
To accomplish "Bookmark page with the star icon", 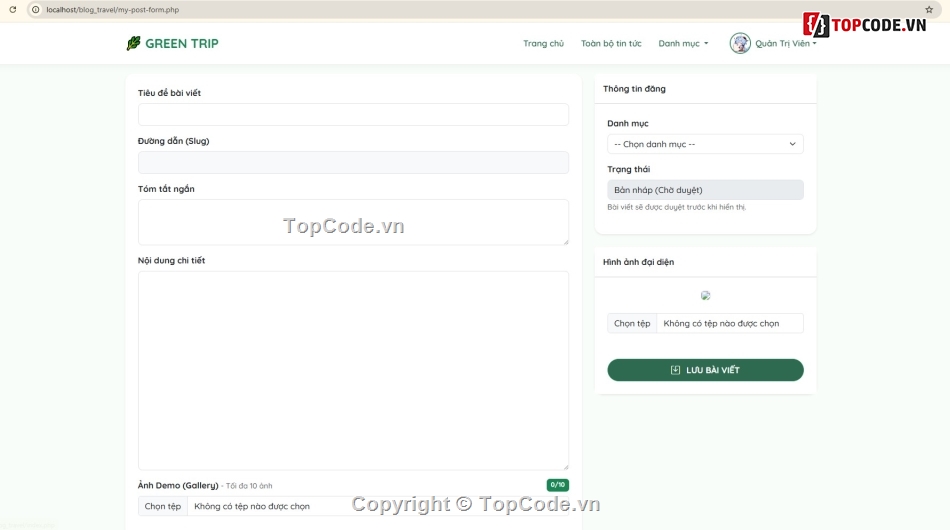I will tap(929, 10).
